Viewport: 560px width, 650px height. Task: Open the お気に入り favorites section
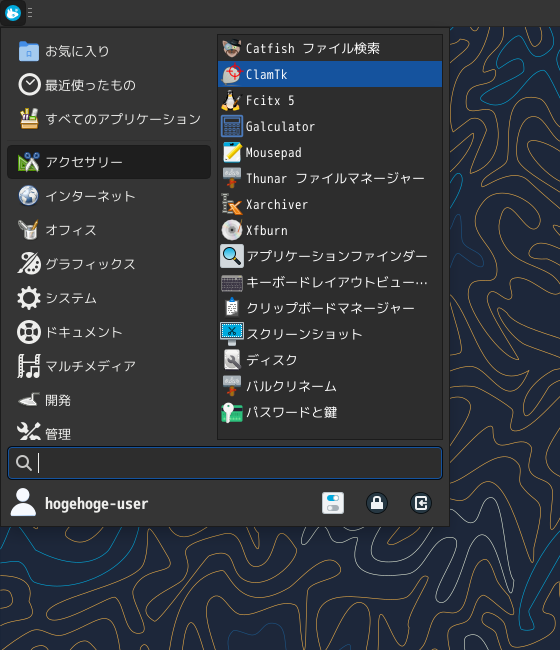(109, 51)
